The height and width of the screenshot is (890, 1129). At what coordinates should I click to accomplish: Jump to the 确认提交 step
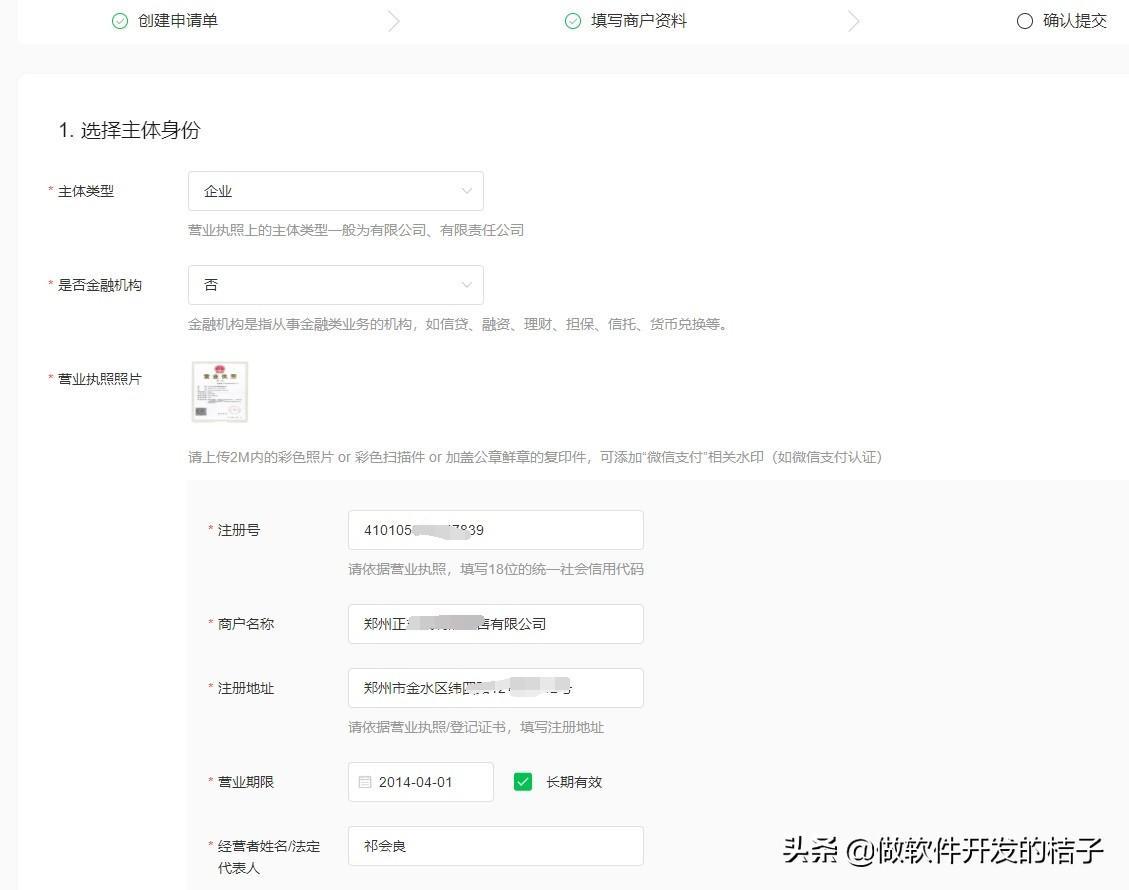[1074, 21]
